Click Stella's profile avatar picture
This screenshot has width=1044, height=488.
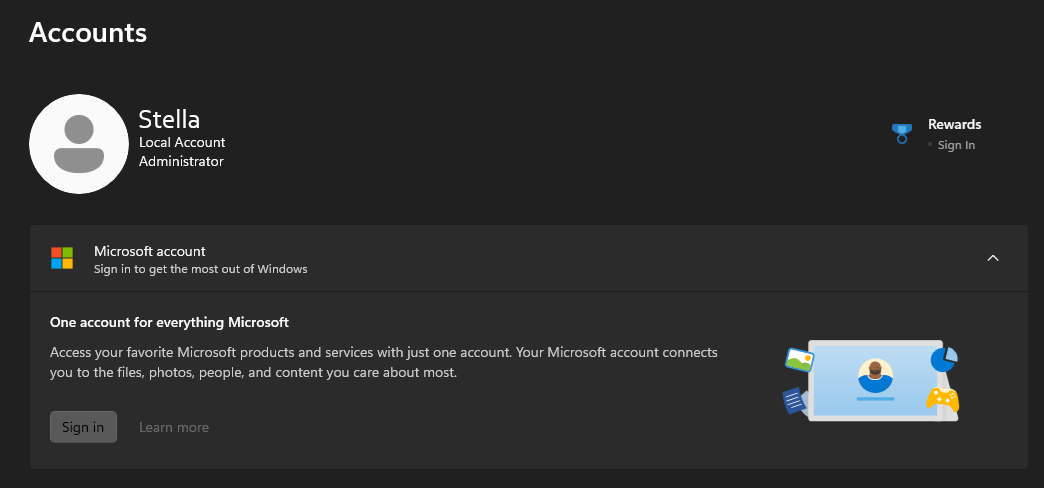(x=79, y=144)
